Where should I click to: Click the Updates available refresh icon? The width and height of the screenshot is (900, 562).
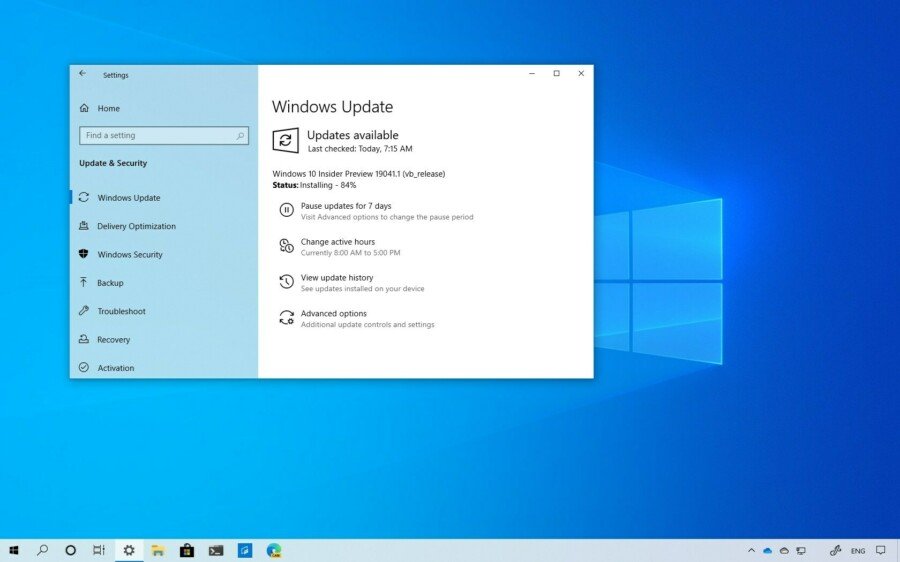285,140
